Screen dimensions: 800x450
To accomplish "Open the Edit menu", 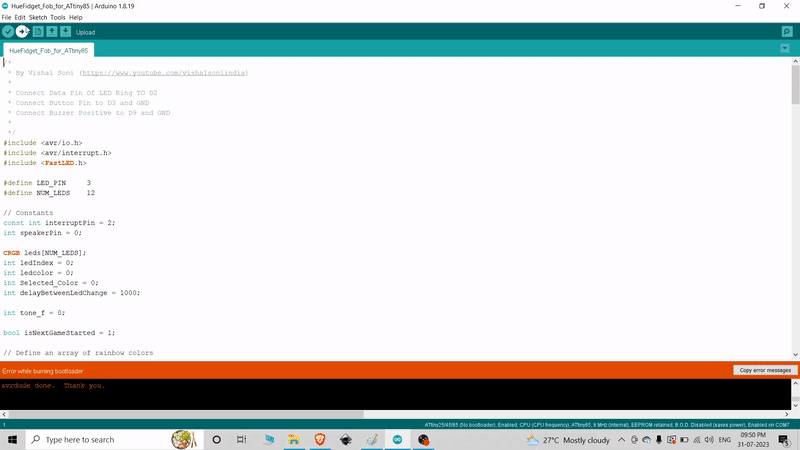I will [20, 18].
